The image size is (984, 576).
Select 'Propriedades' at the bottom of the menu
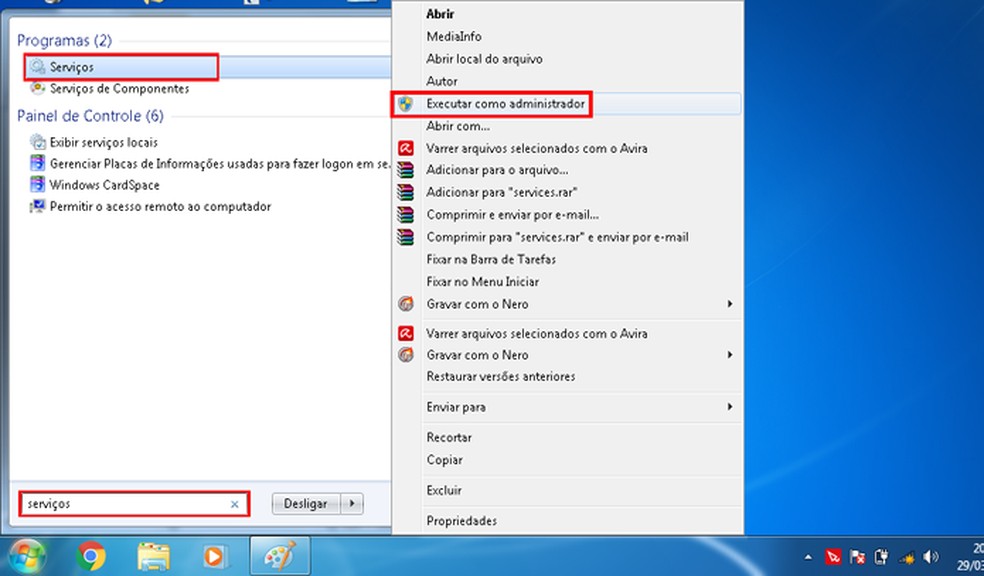point(464,520)
